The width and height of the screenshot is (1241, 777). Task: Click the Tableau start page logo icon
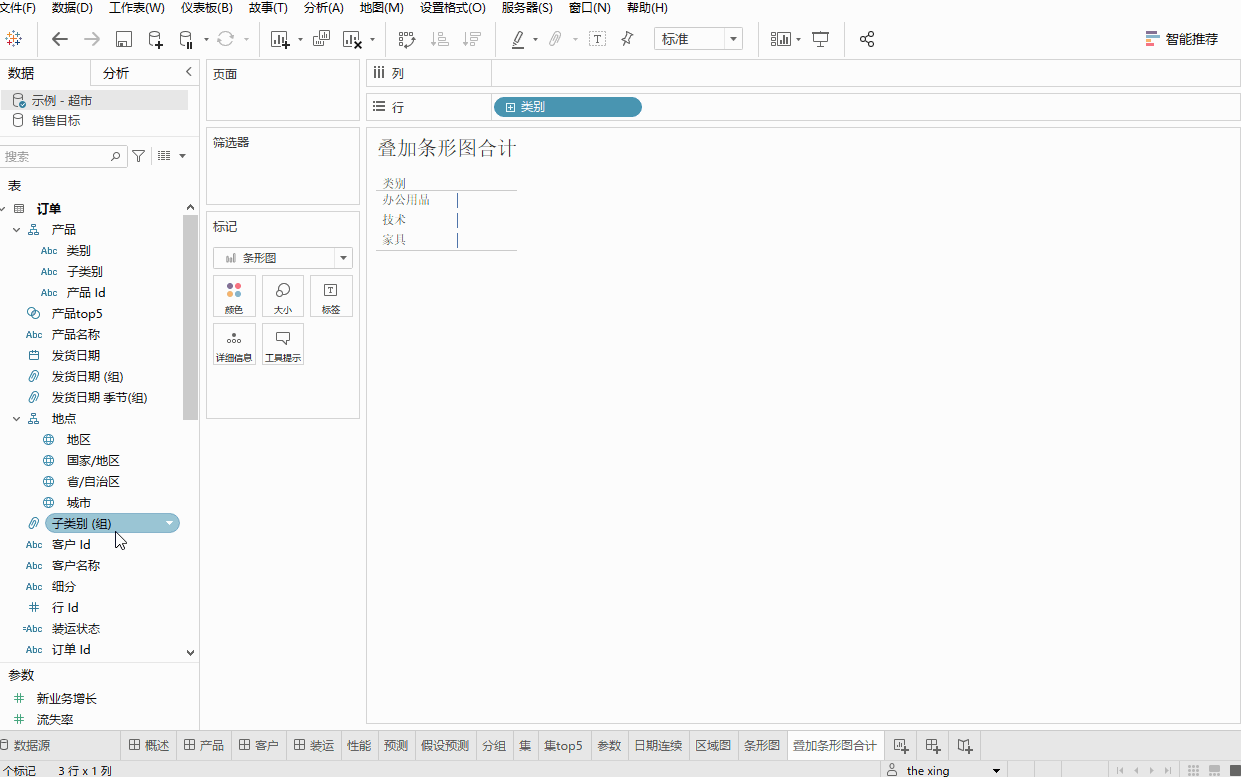[14, 39]
